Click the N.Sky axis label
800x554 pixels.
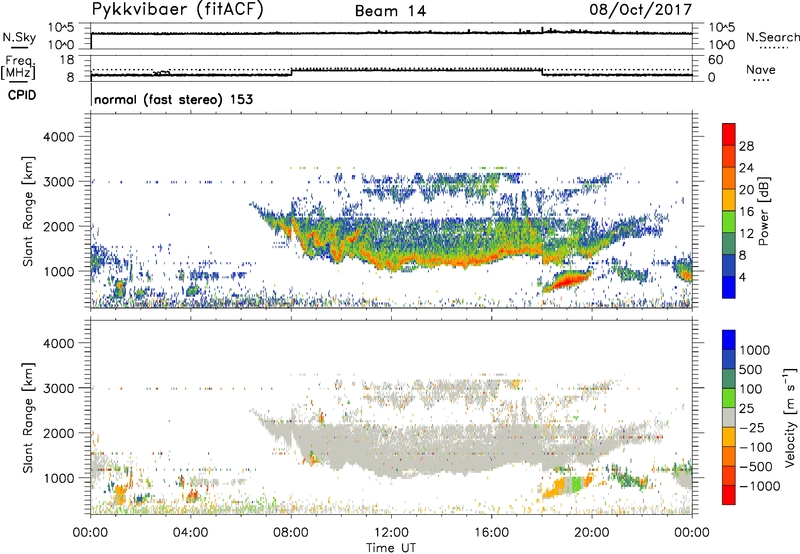pos(19,37)
